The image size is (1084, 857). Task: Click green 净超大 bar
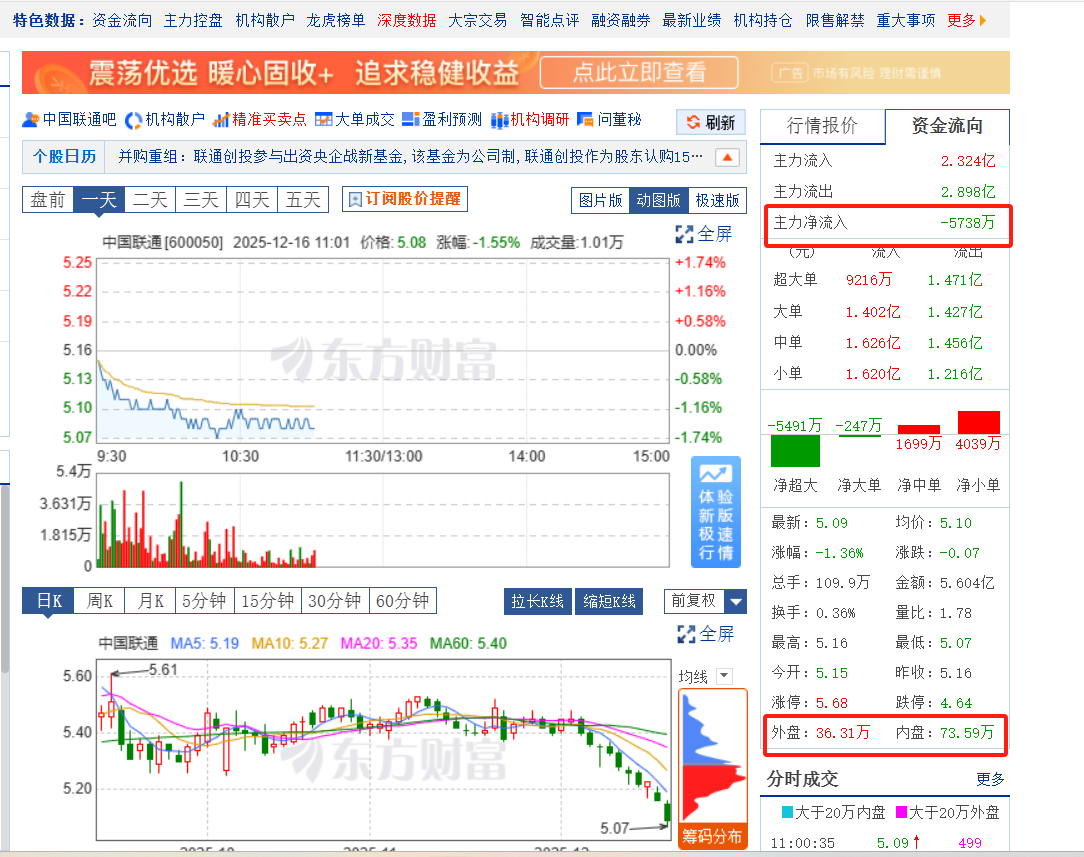tap(795, 451)
